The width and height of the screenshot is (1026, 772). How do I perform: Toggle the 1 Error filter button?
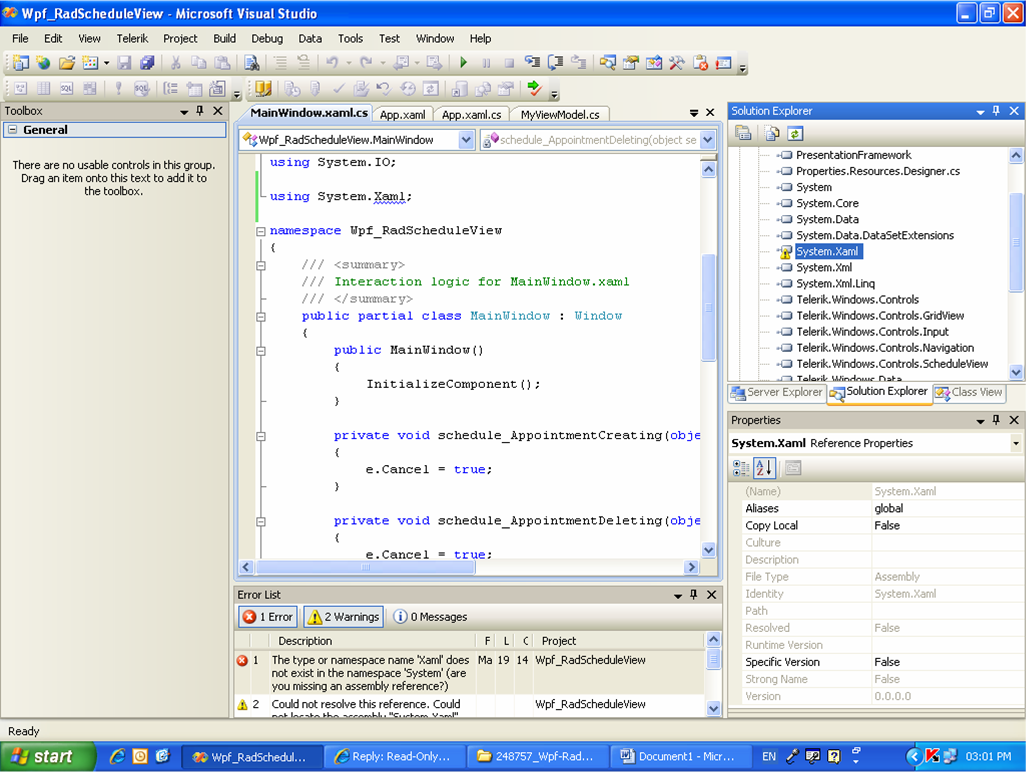[268, 617]
